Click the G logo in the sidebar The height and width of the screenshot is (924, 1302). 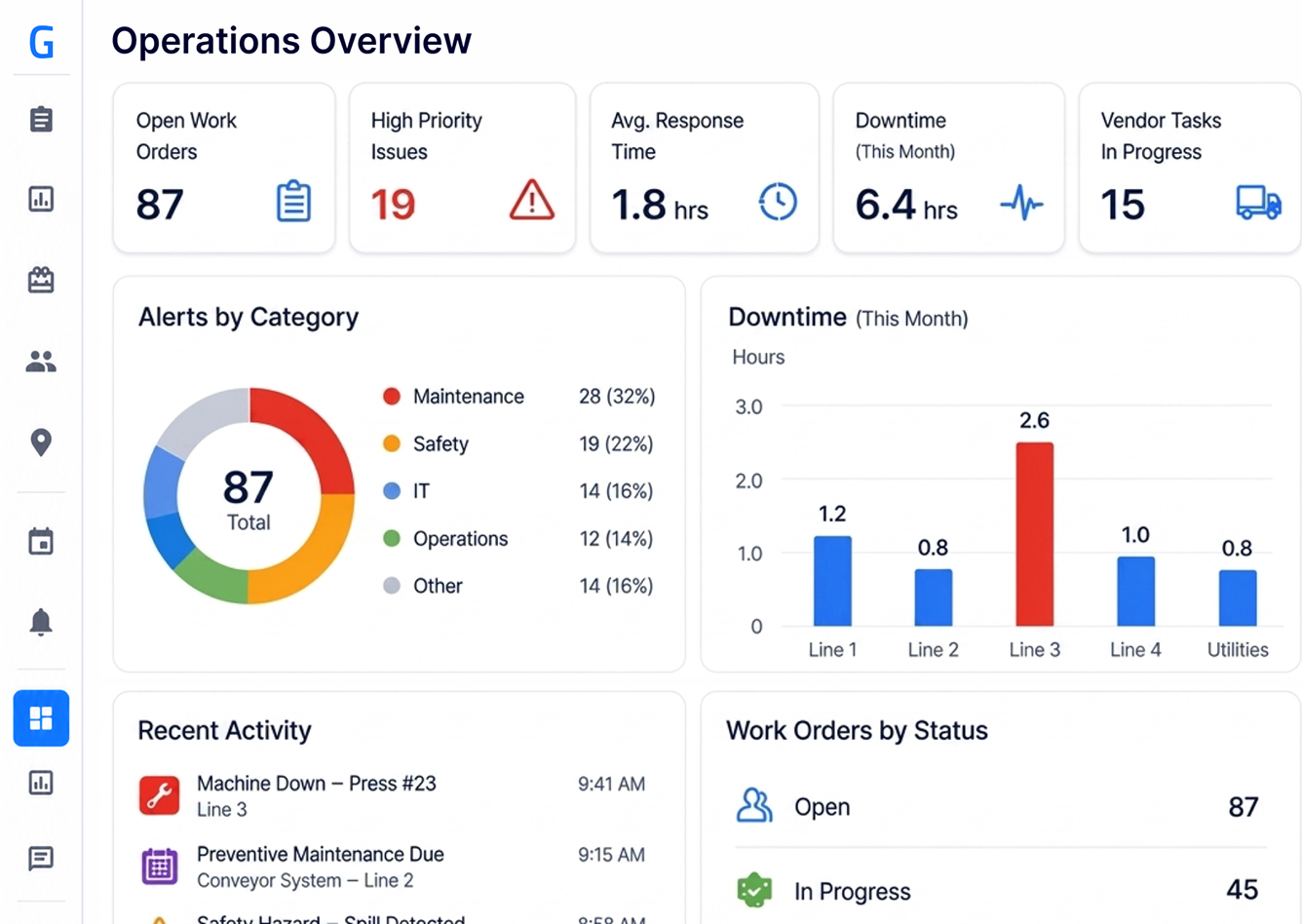tap(41, 42)
